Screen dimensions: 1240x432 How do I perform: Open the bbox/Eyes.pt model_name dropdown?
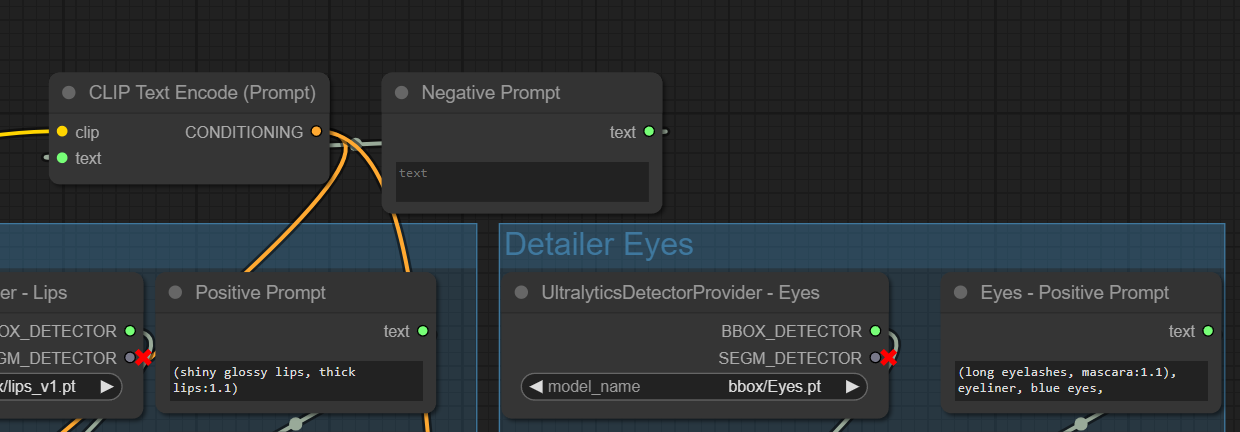pyautogui.click(x=694, y=386)
